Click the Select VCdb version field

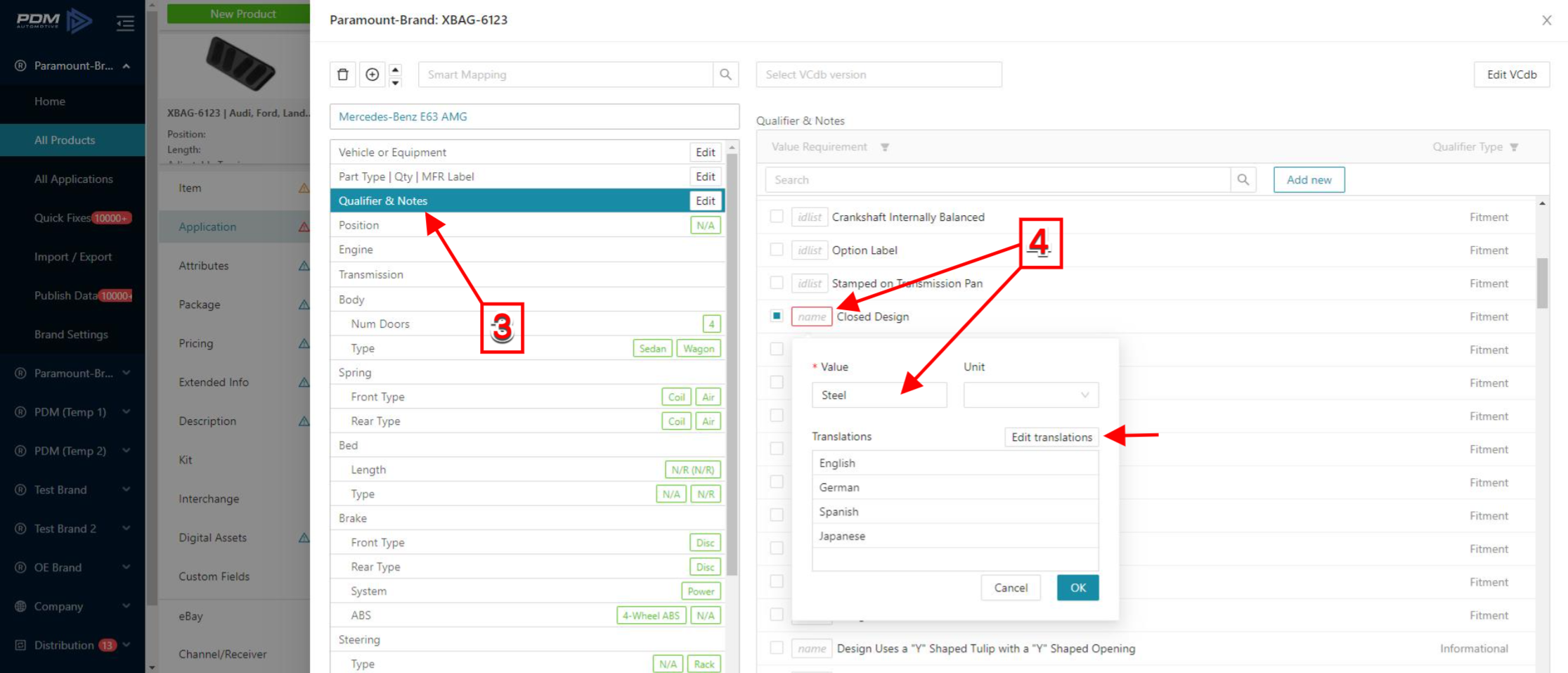(x=879, y=75)
